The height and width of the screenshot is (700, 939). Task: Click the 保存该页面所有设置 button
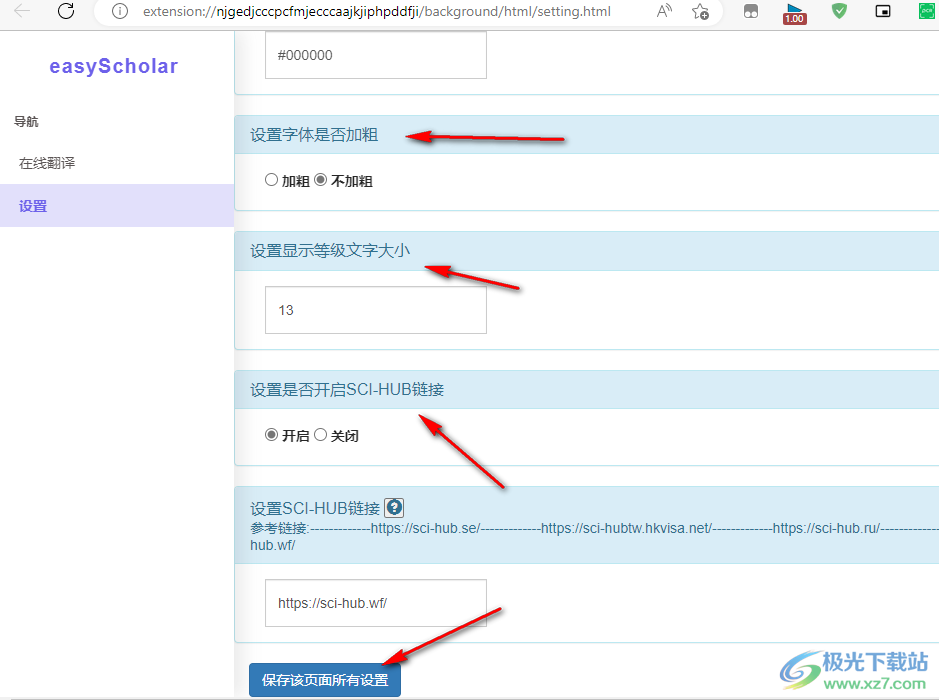(x=325, y=680)
